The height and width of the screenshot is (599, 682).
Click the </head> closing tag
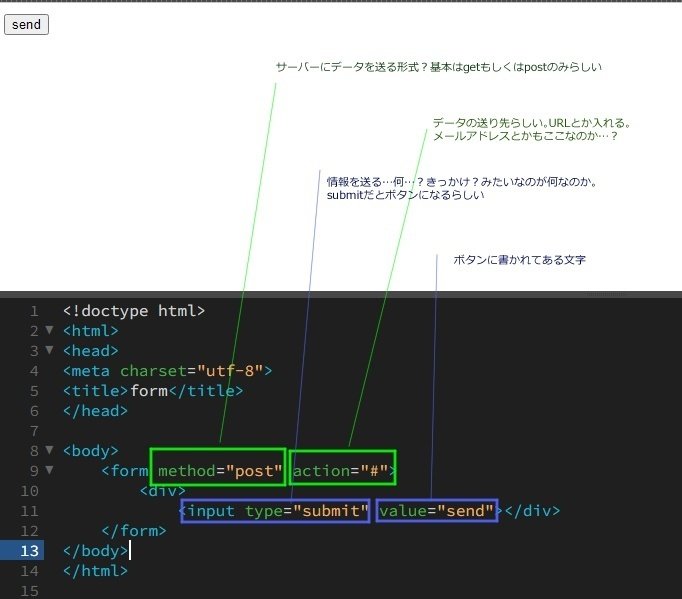tap(95, 411)
